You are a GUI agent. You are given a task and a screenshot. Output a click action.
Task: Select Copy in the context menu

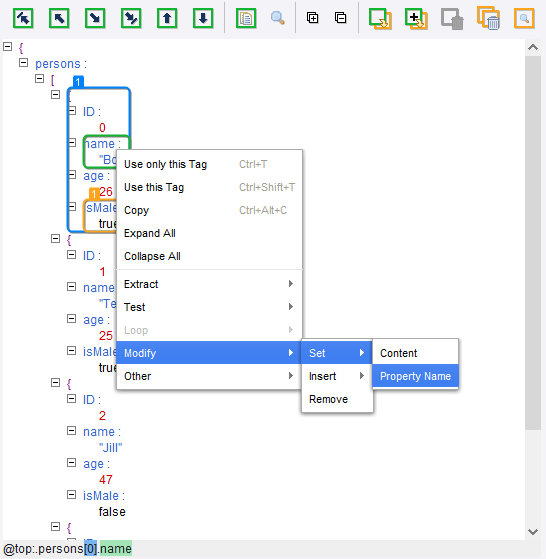click(210, 210)
